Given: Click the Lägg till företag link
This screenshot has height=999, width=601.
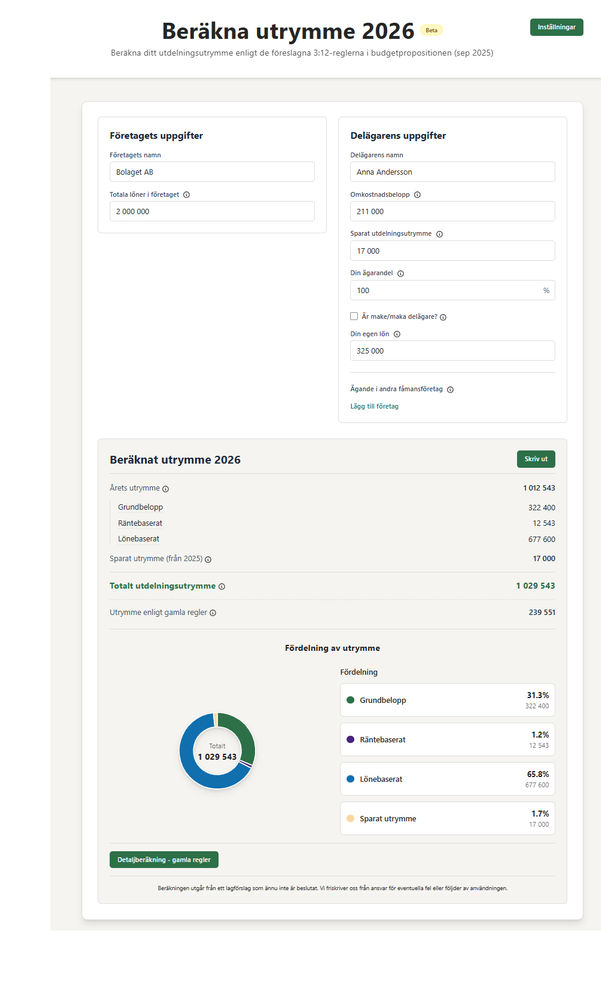Looking at the screenshot, I should coord(374,406).
